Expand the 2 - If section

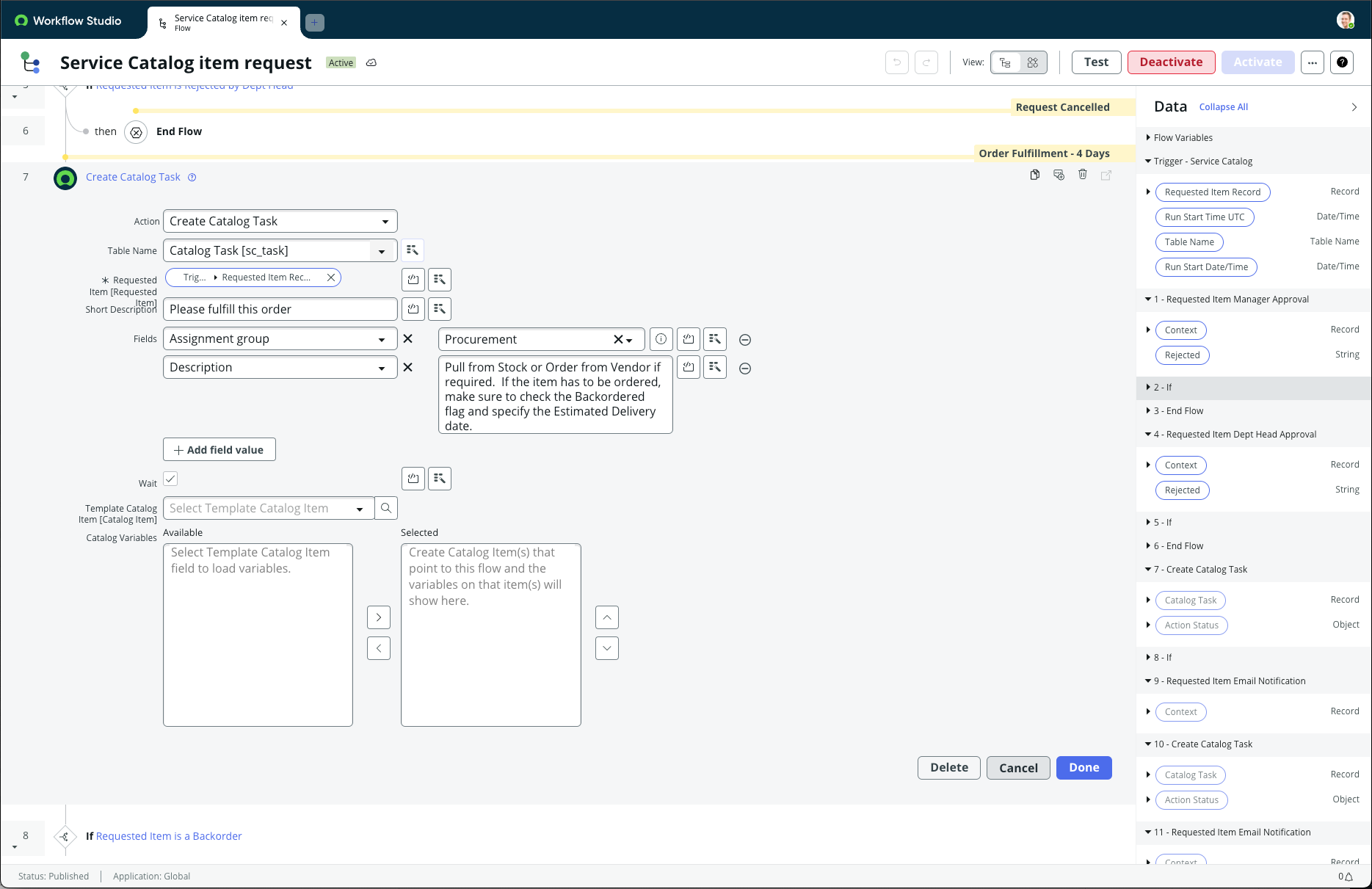click(x=1148, y=387)
